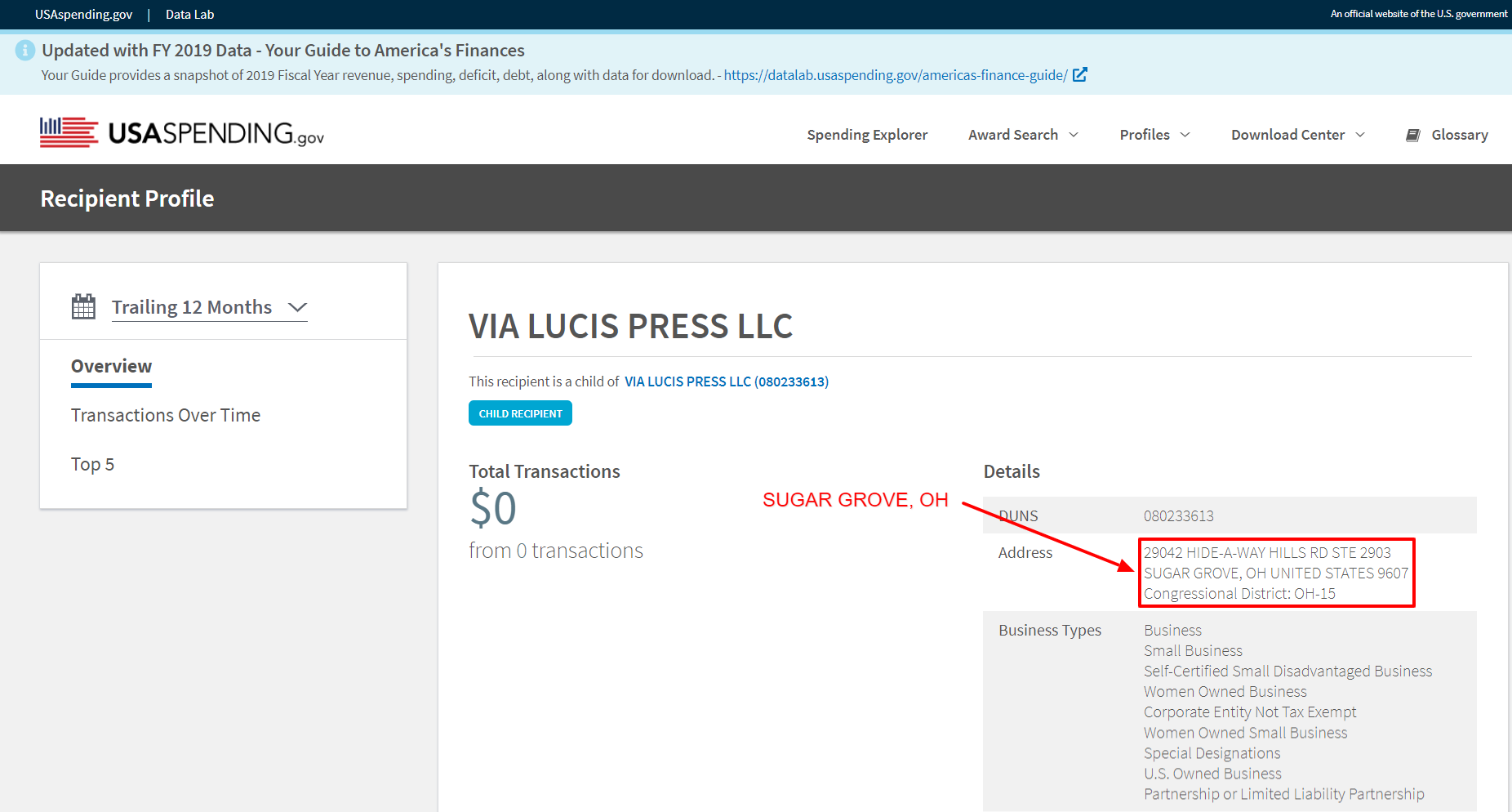Click the Details section heading

point(1012,471)
